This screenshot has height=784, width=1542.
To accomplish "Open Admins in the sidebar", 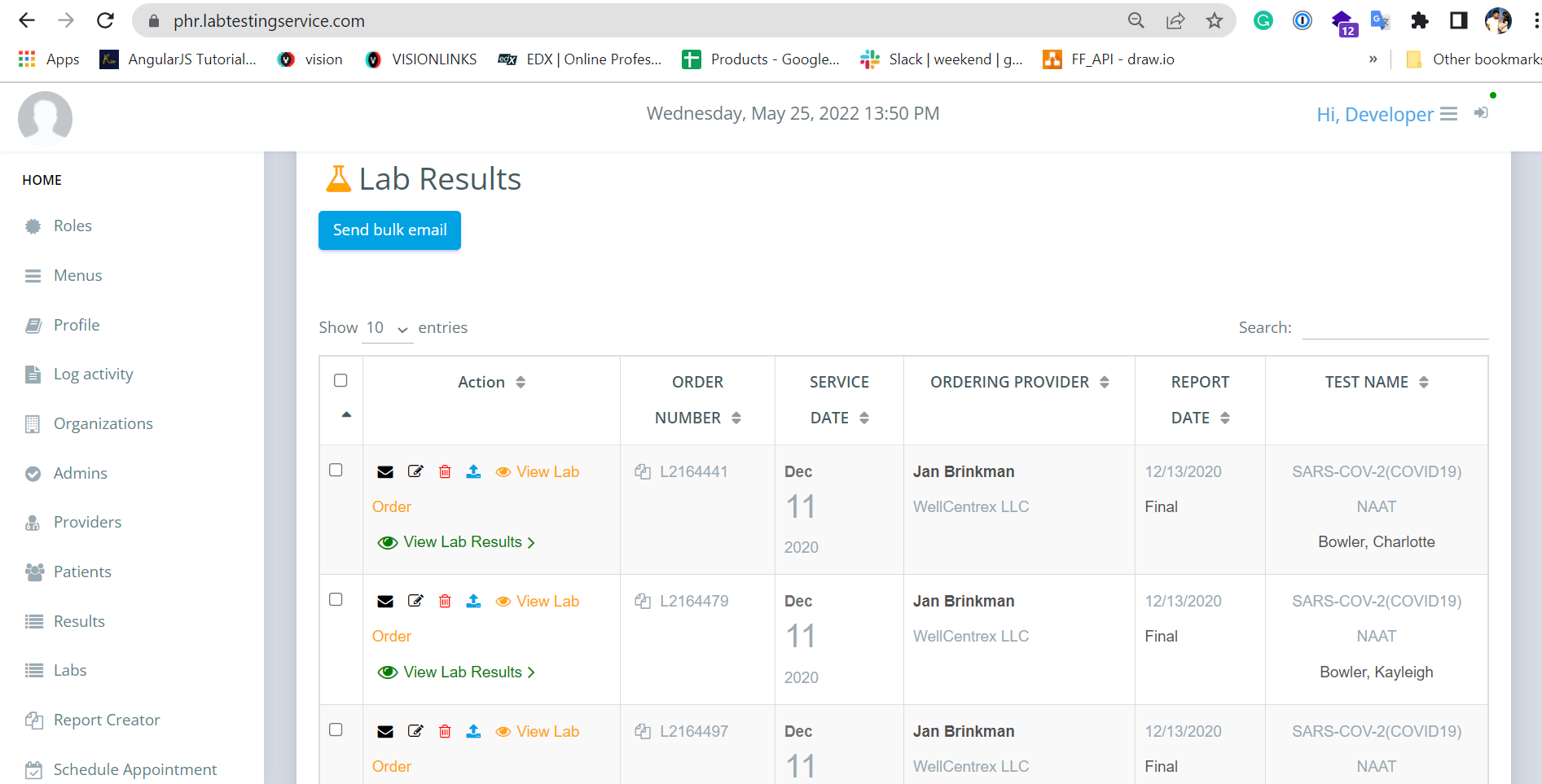I will (80, 474).
